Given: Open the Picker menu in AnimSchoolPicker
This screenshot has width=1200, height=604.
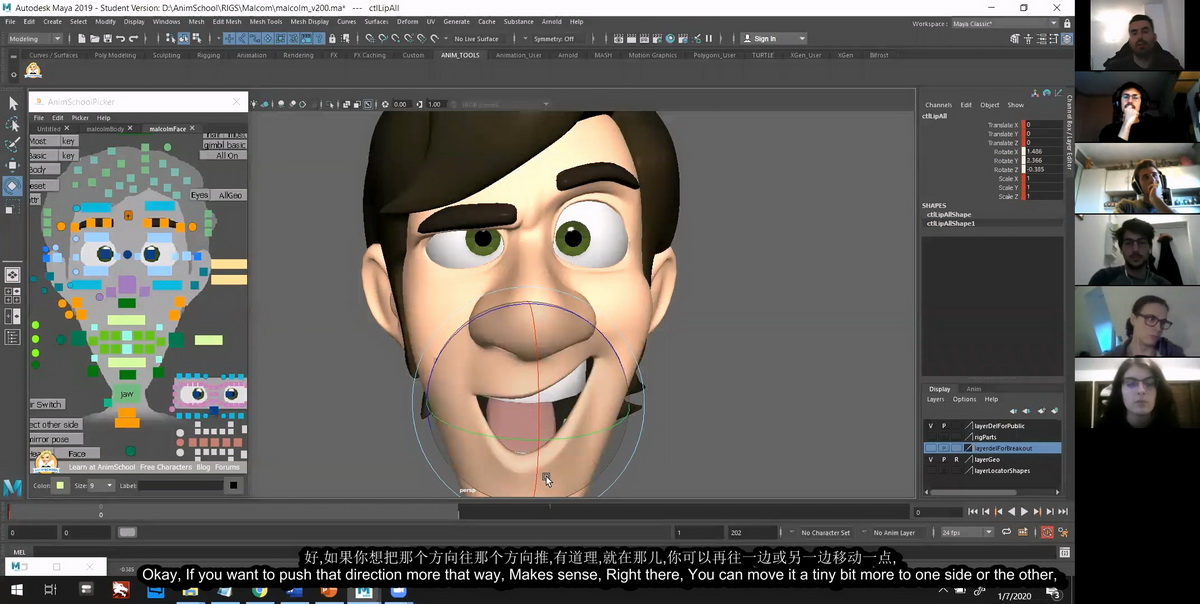Looking at the screenshot, I should tap(80, 118).
